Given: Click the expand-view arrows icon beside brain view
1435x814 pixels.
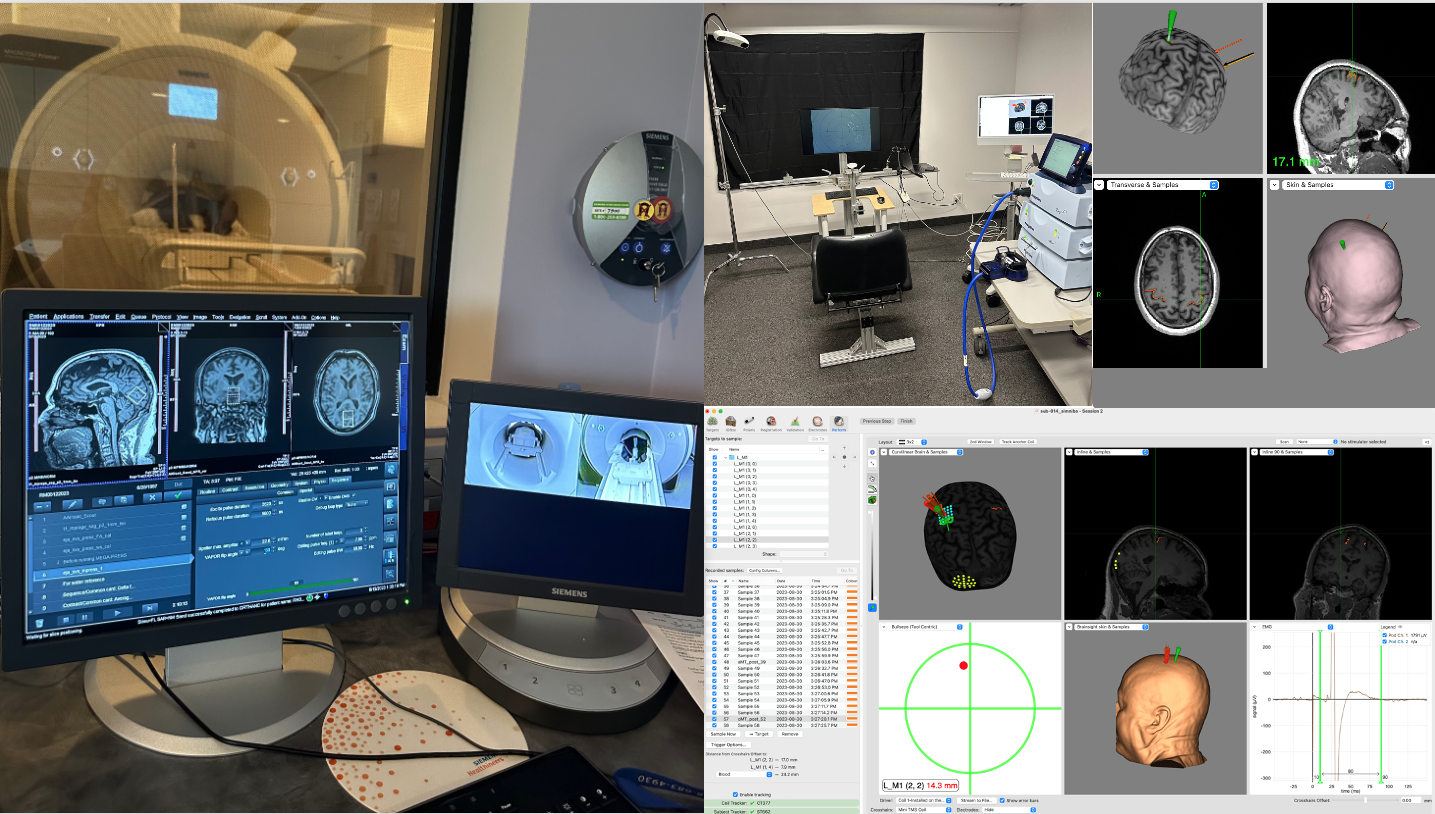Looking at the screenshot, I should (872, 463).
